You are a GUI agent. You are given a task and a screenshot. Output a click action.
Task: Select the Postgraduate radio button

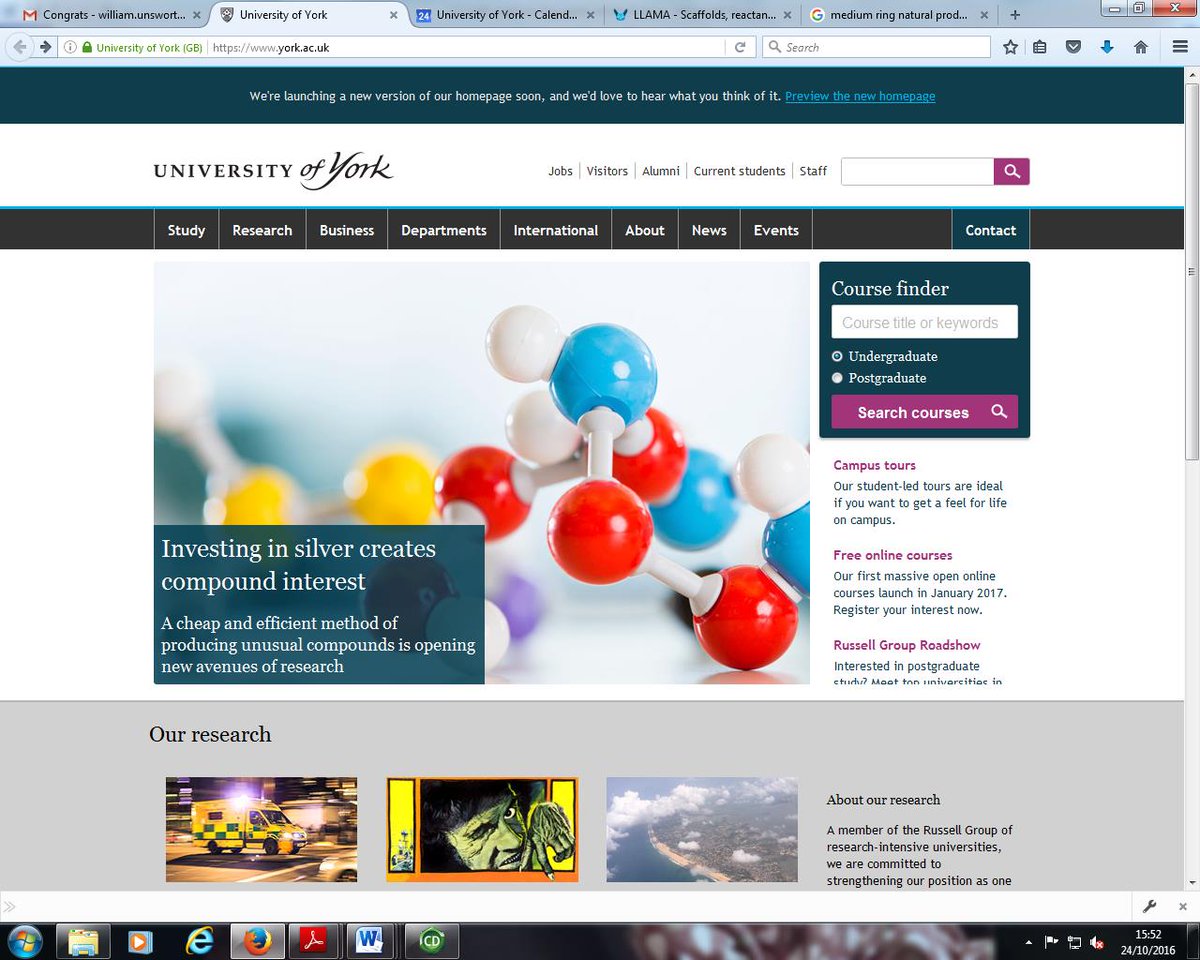[837, 378]
